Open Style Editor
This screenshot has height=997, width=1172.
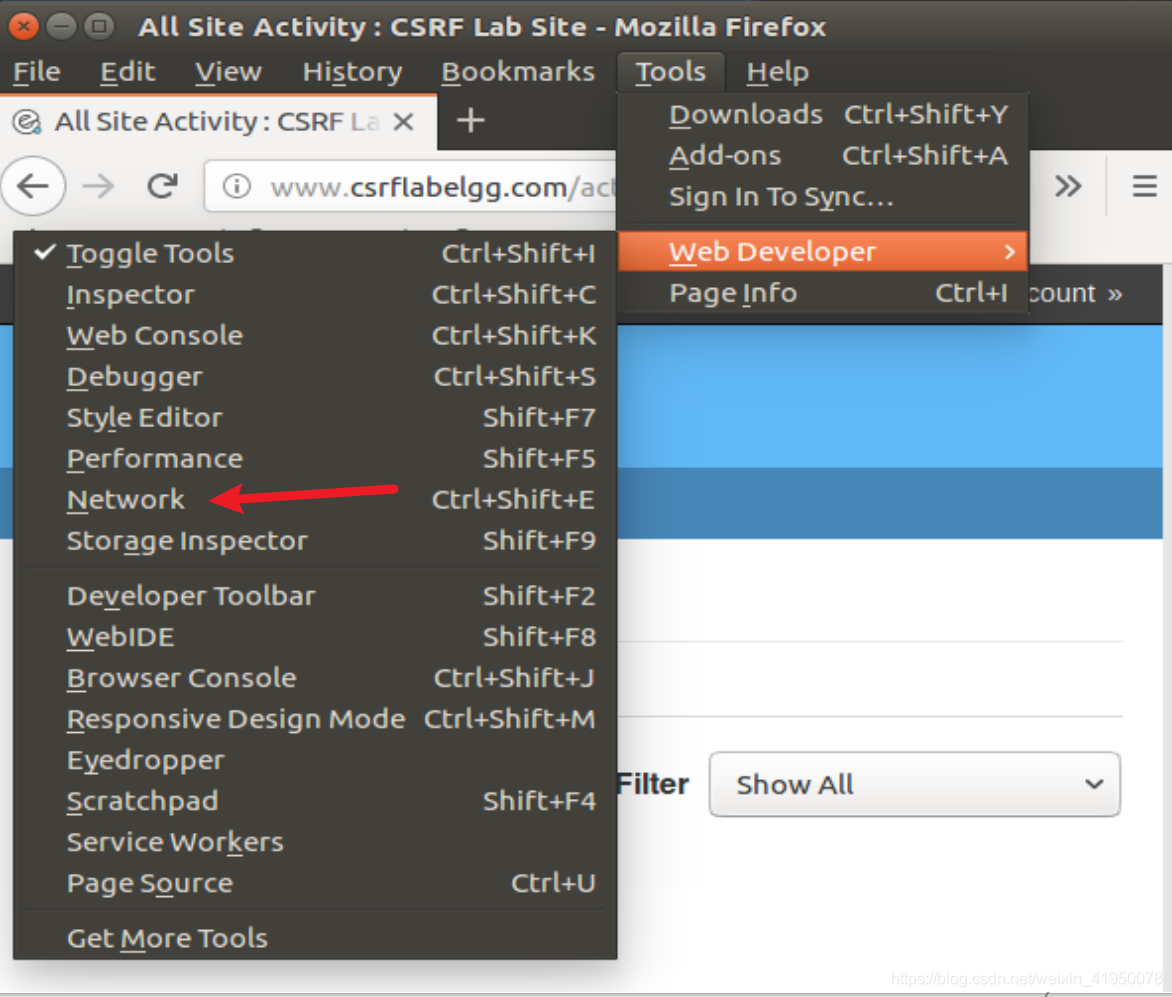[315, 417]
